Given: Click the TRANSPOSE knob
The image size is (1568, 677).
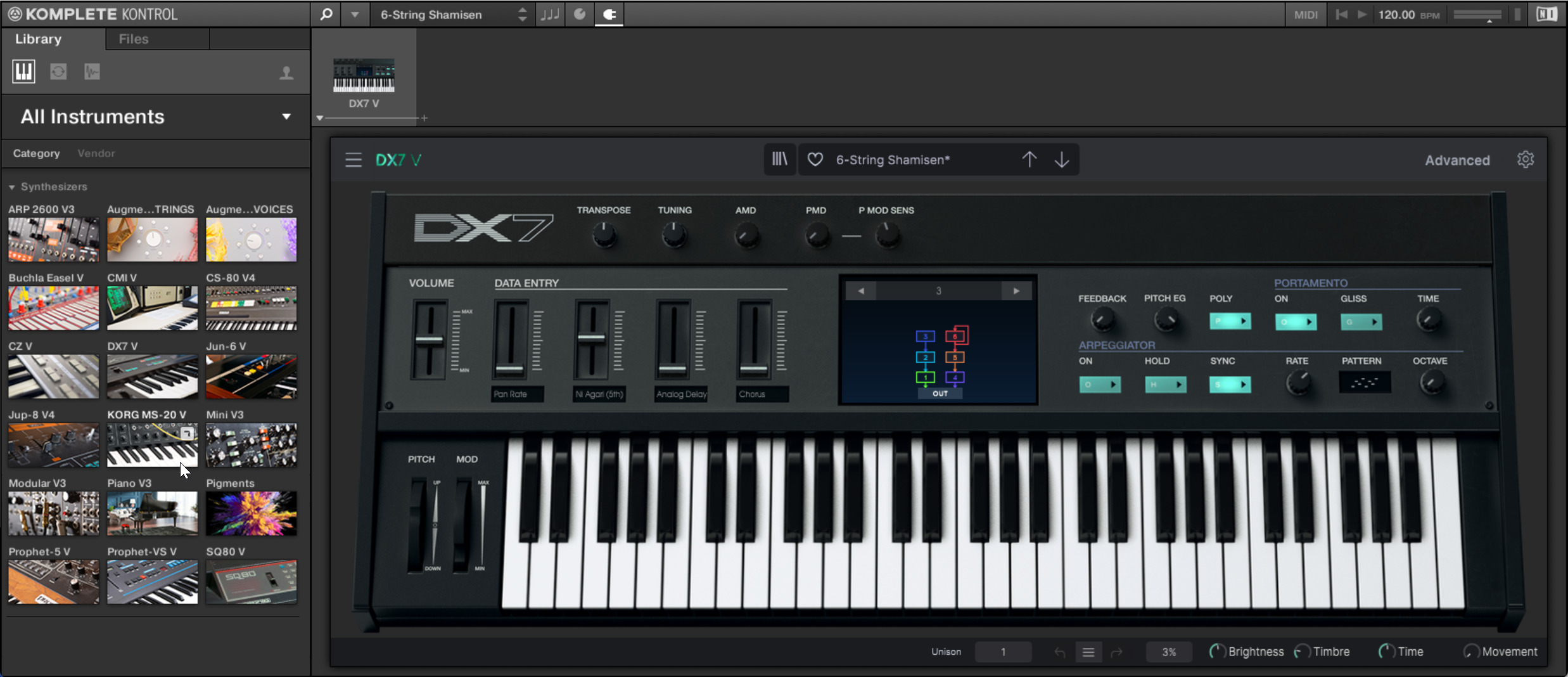Looking at the screenshot, I should [x=604, y=236].
